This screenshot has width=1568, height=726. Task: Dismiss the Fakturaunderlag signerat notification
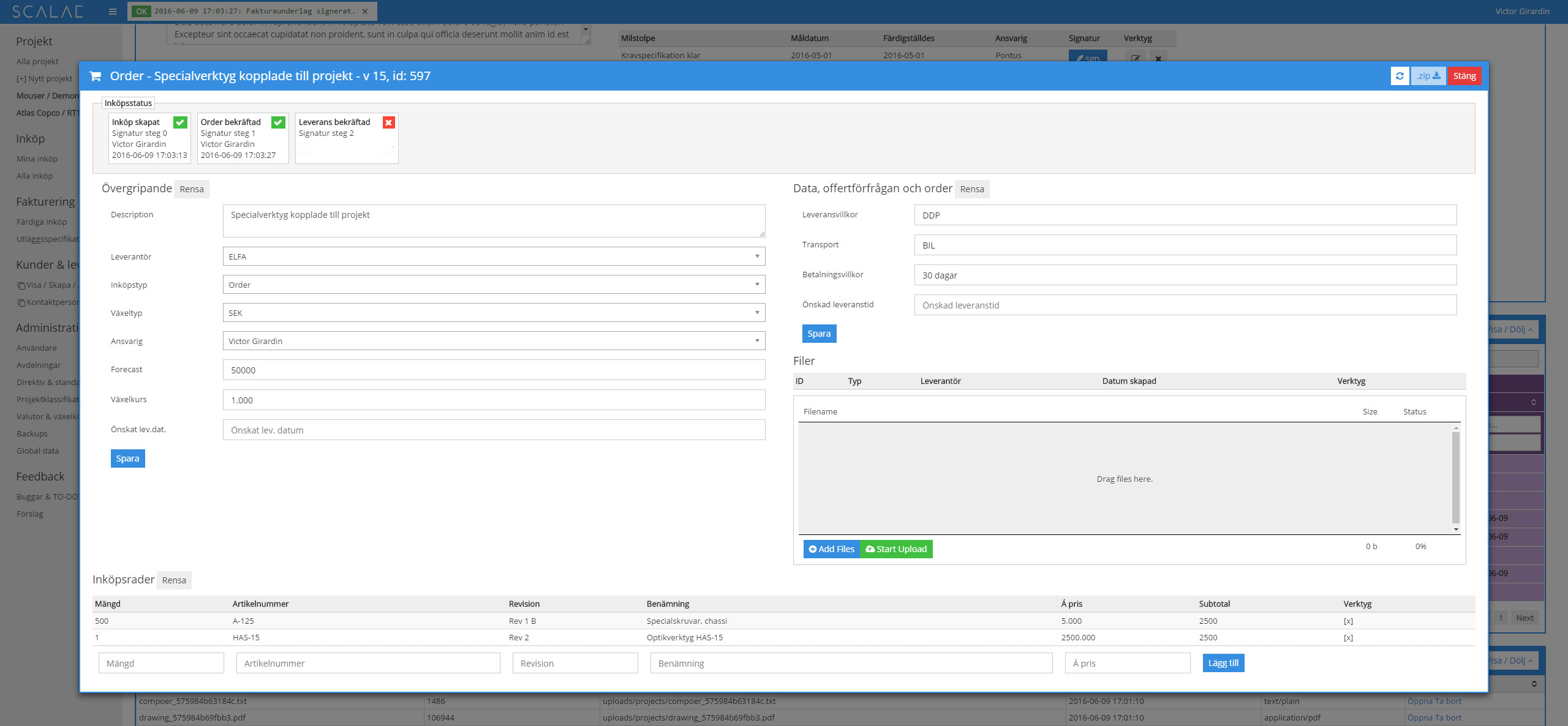pos(365,11)
